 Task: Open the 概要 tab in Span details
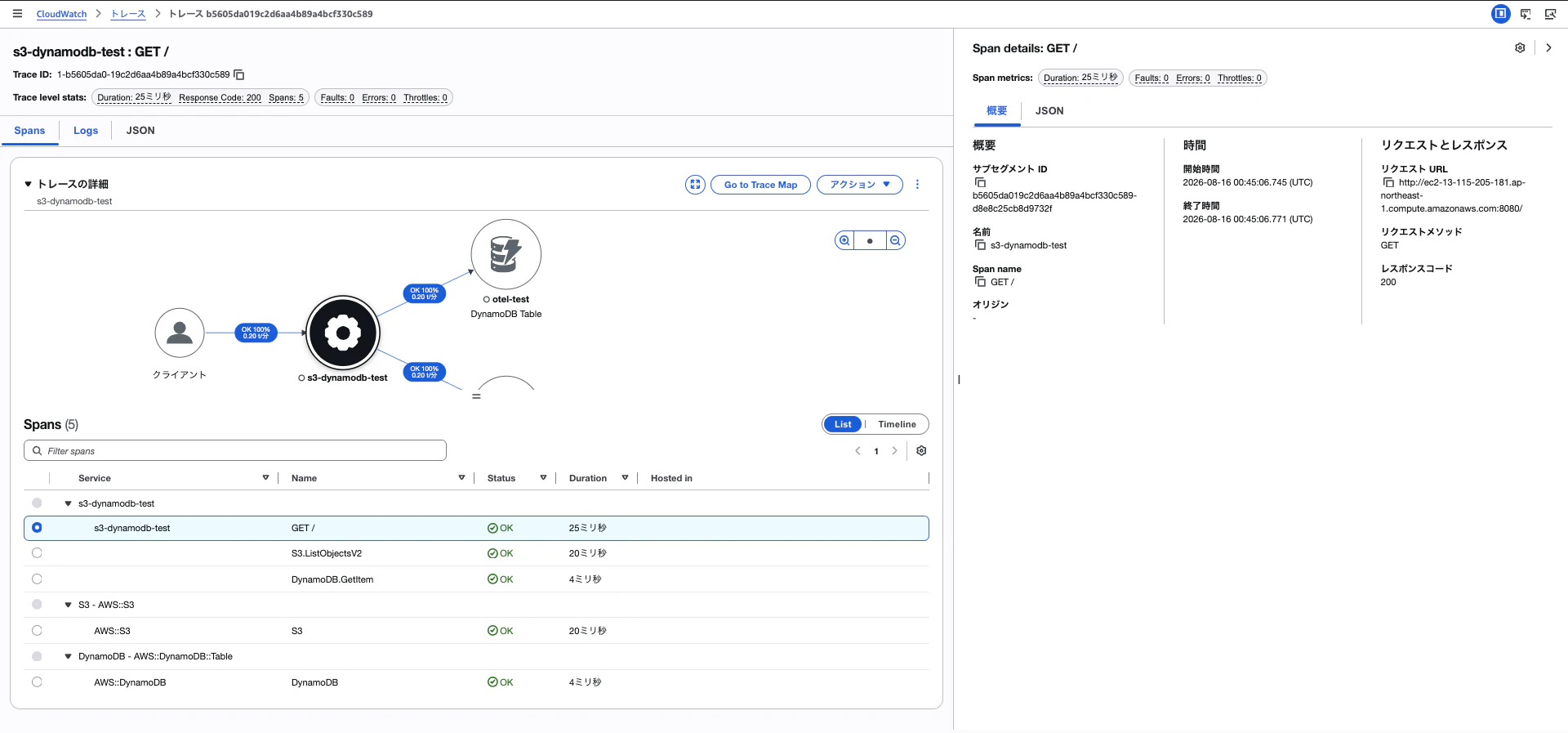997,111
